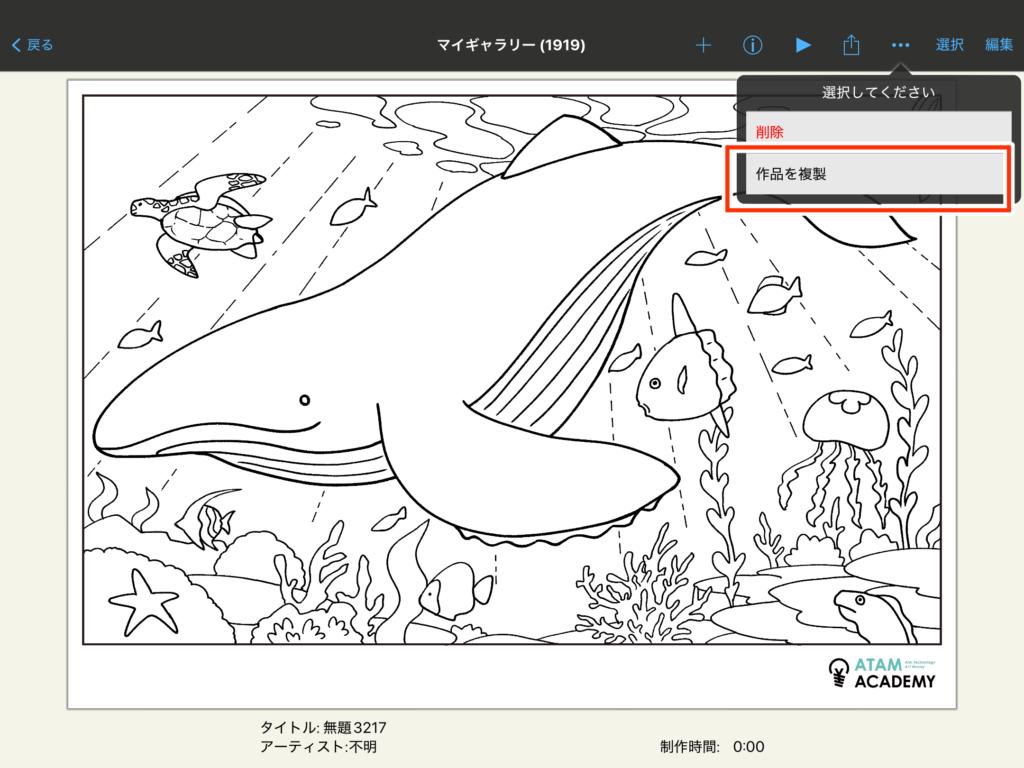Click the three-dot more options icon
The height and width of the screenshot is (768, 1024).
tap(901, 45)
